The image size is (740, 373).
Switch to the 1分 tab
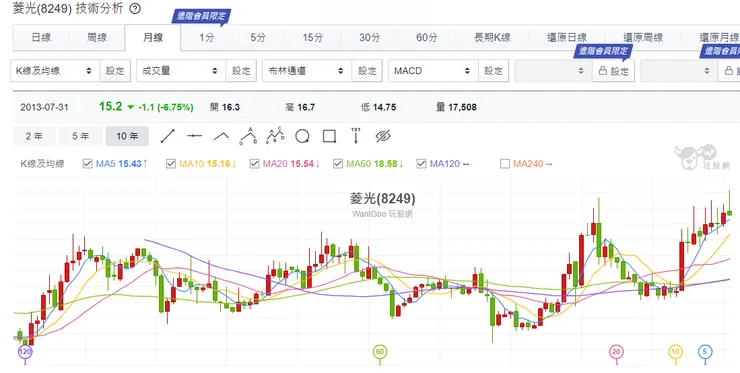pos(207,38)
